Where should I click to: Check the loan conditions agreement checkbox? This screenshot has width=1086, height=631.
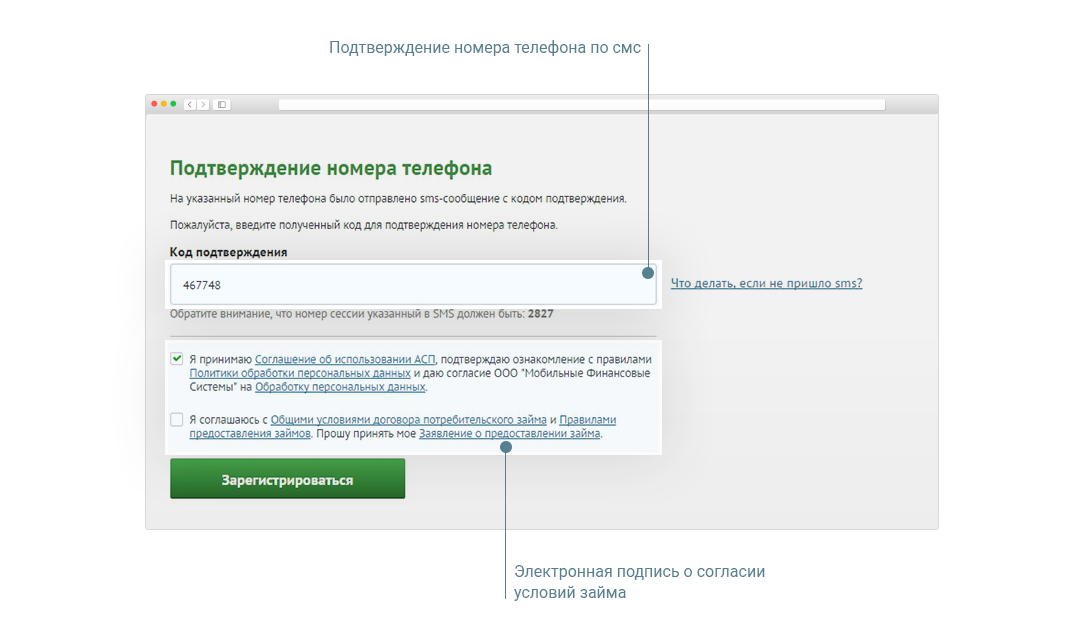(x=177, y=420)
